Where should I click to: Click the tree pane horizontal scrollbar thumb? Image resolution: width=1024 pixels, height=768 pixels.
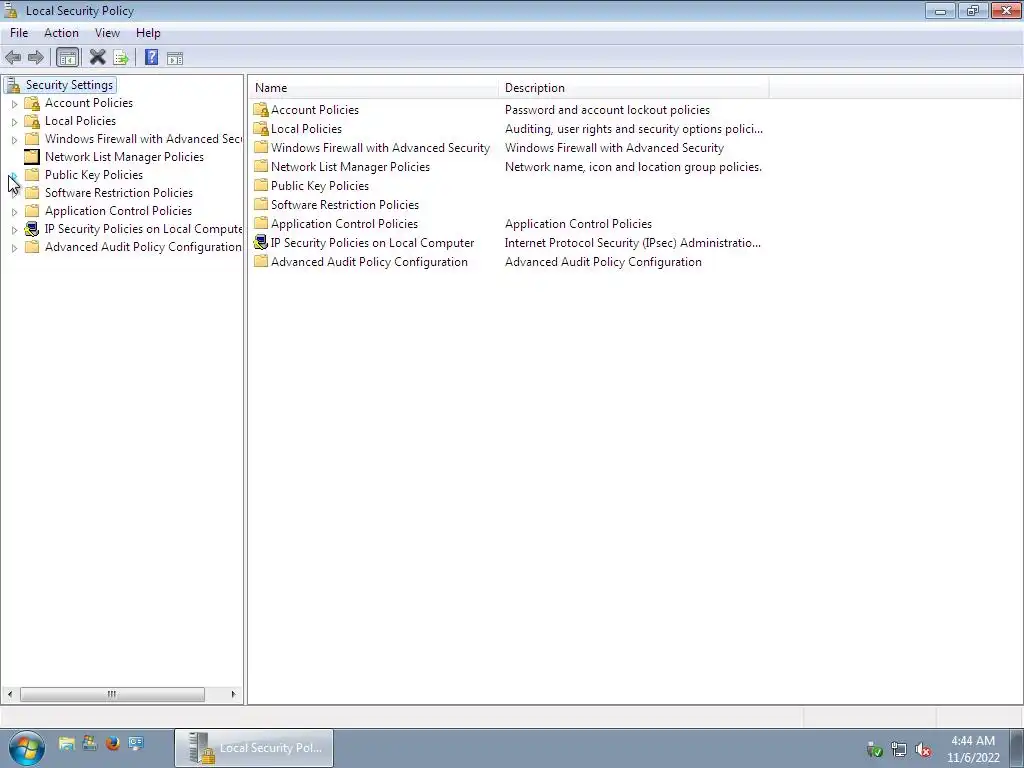[112, 694]
